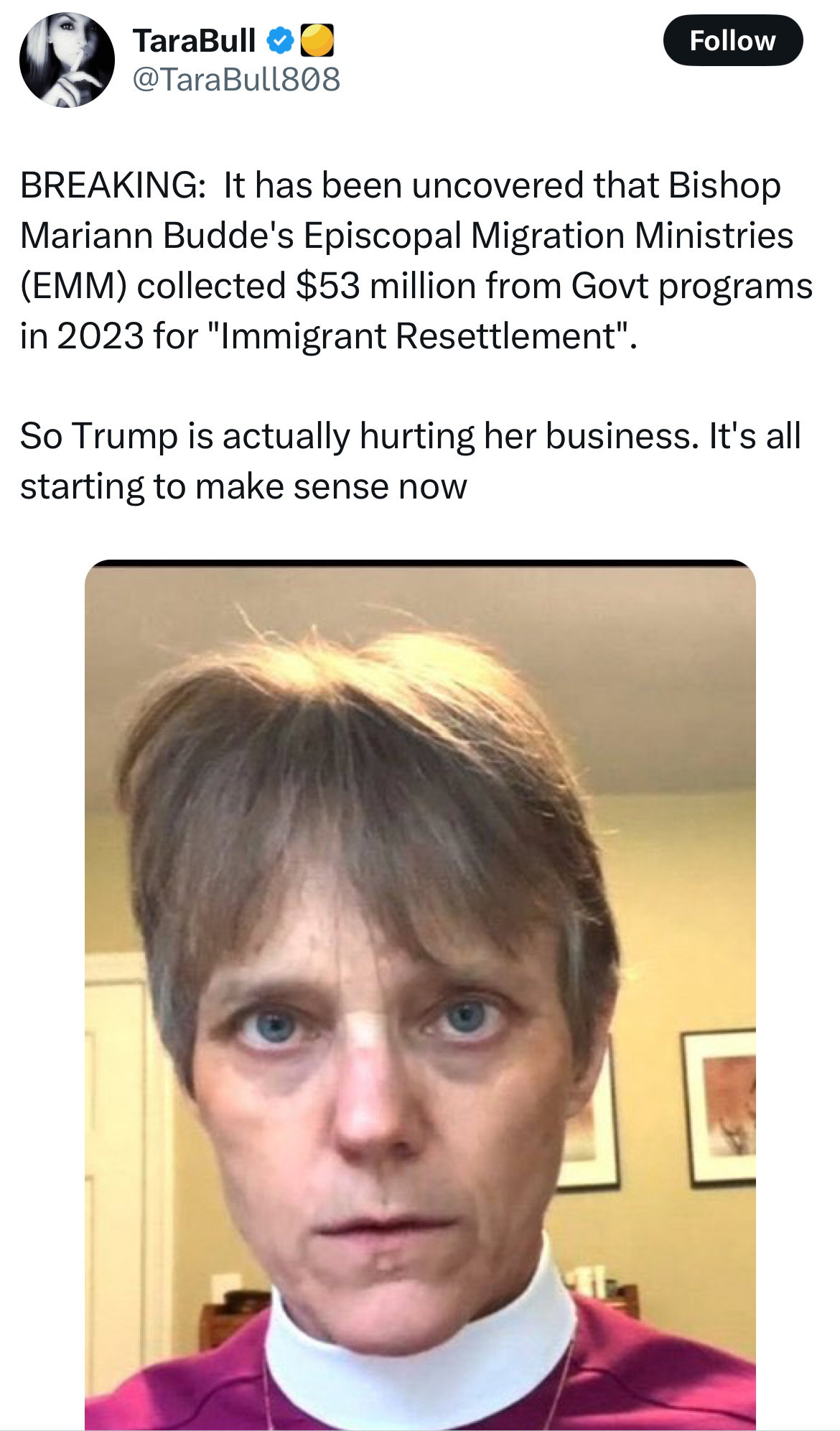Viewport: 840px width, 1431px height.
Task: Click the word 'Bishop' in the tweet text
Action: tap(724, 185)
